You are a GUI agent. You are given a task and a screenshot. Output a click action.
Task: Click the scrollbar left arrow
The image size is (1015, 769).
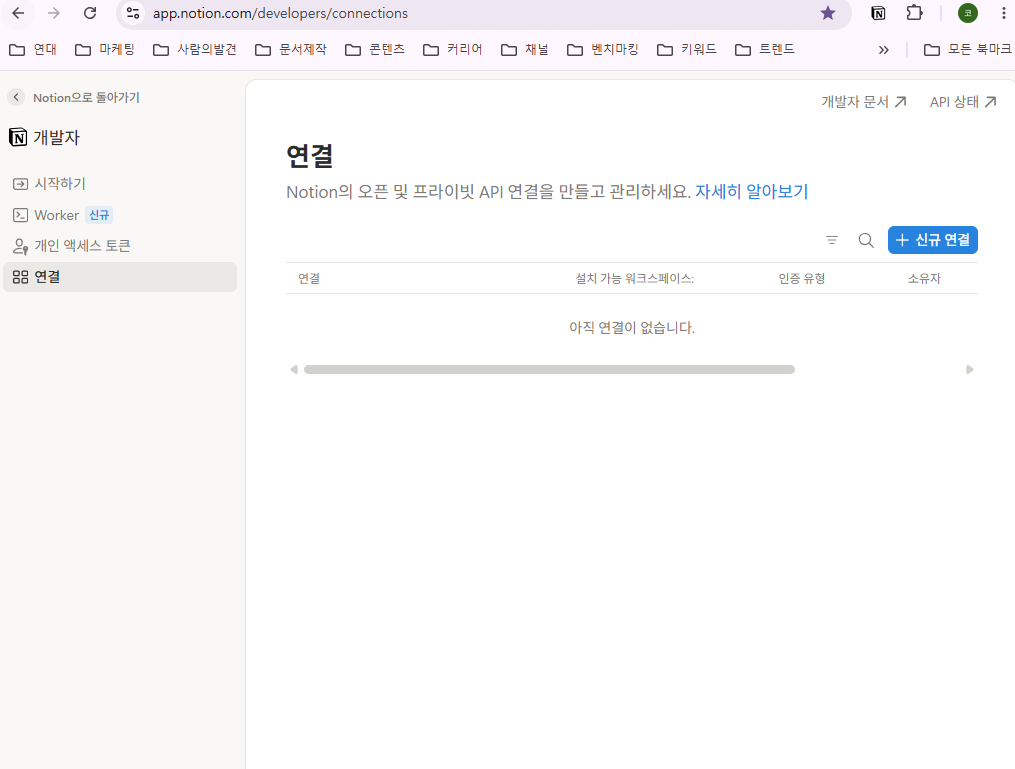294,370
